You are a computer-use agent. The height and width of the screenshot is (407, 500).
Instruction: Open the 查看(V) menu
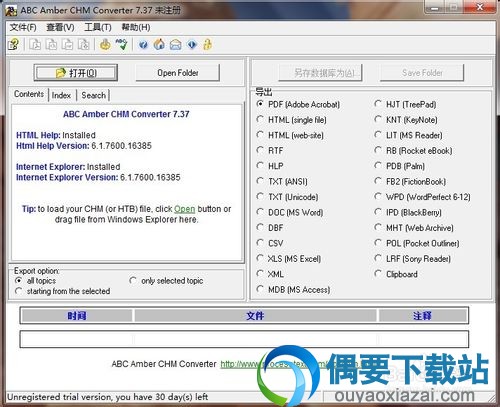(x=60, y=27)
